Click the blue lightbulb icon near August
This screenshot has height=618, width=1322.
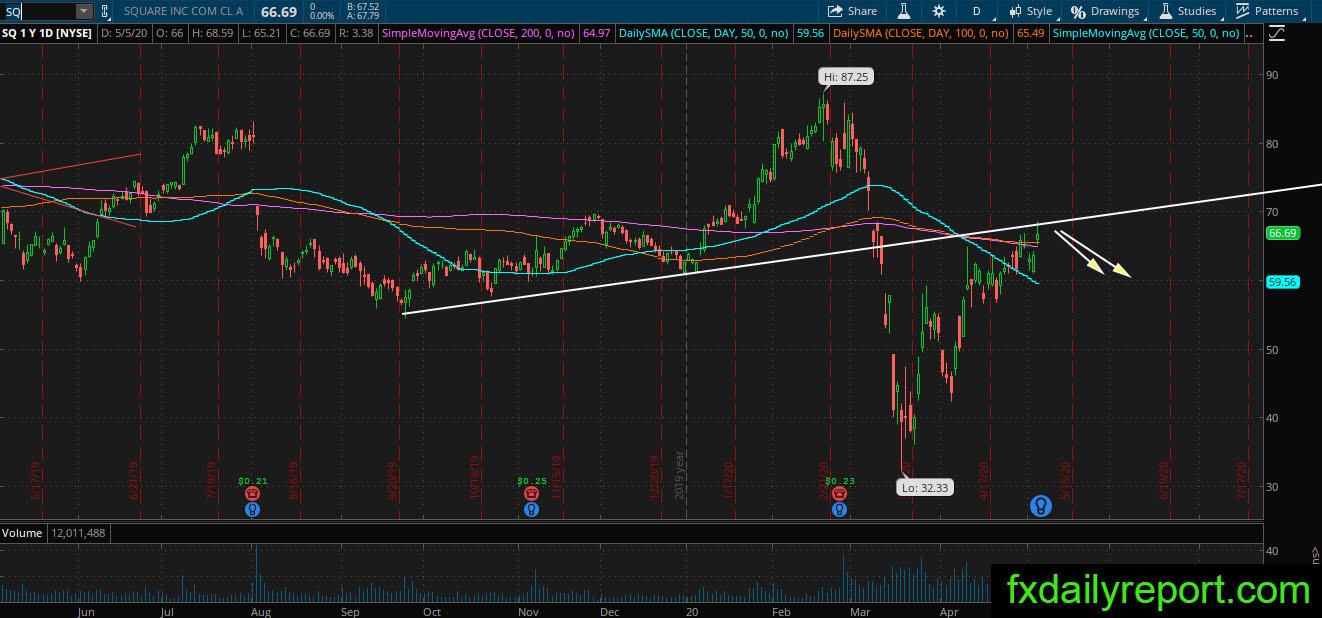(252, 509)
